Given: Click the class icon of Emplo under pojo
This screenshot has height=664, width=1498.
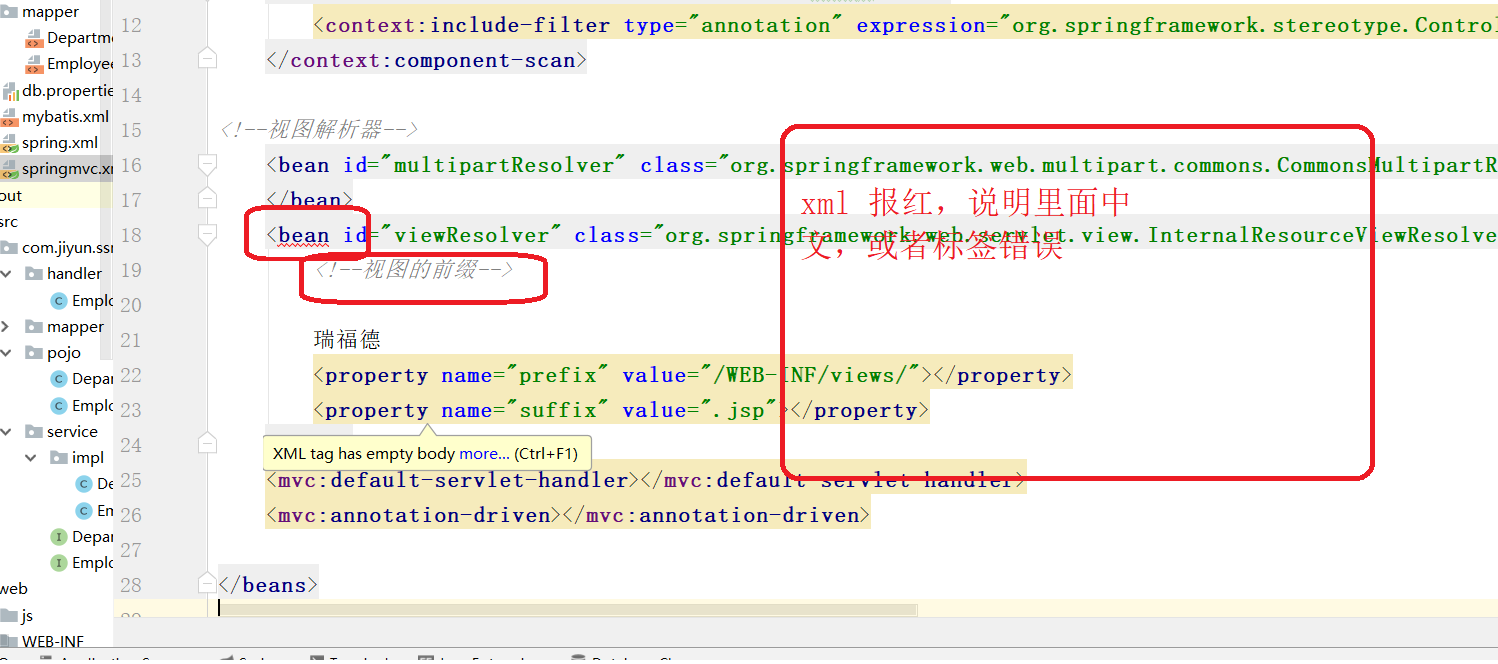Looking at the screenshot, I should click(x=59, y=406).
